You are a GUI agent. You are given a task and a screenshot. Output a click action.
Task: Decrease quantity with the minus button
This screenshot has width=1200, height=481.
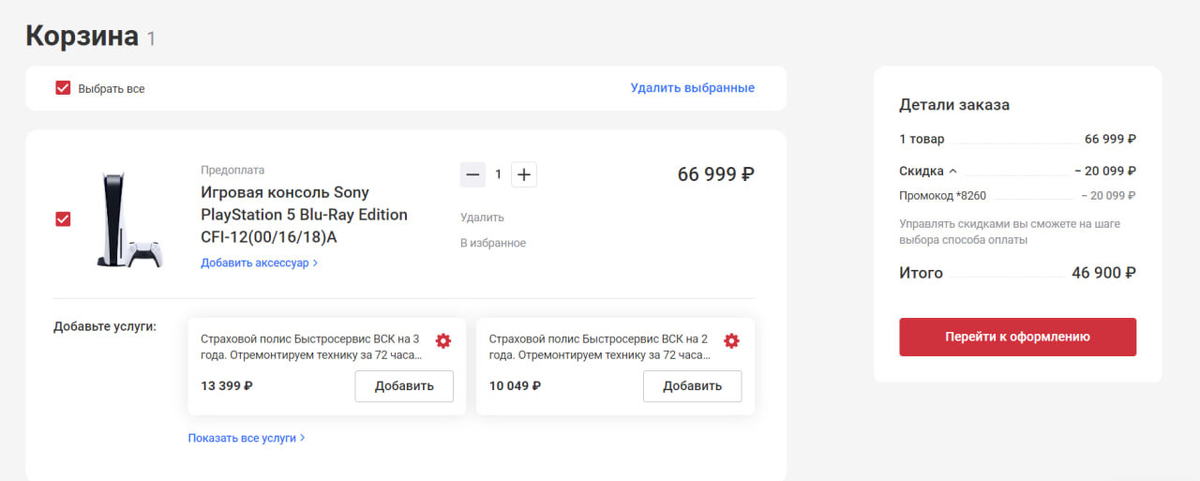[473, 175]
